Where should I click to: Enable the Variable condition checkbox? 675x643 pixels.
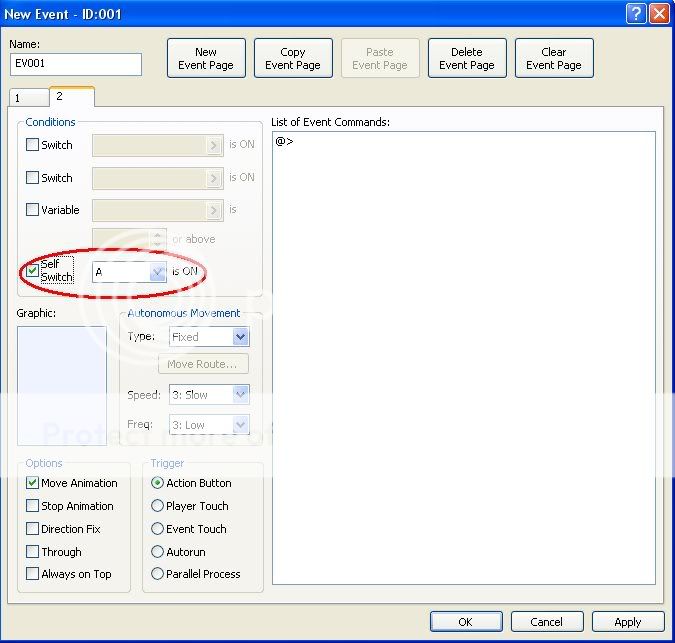[33, 210]
